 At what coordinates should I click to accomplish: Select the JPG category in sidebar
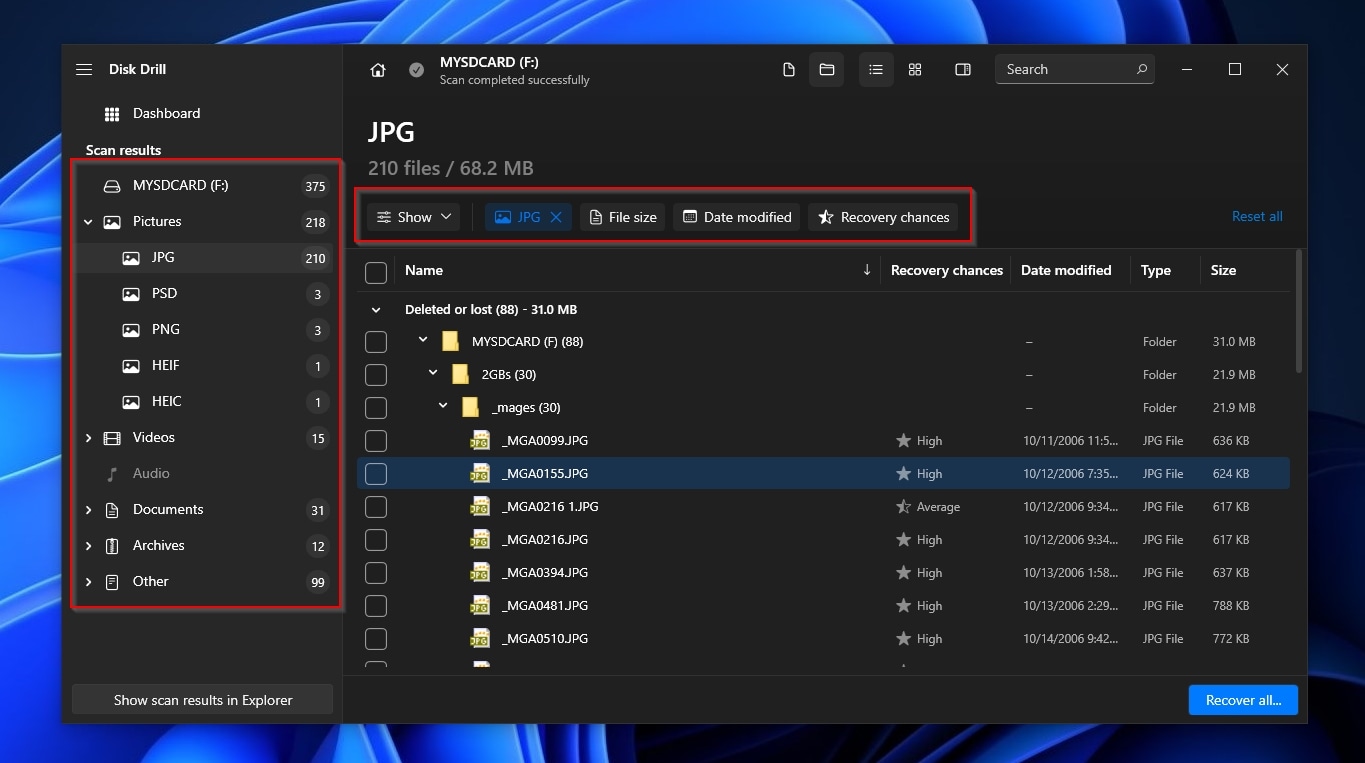click(205, 258)
